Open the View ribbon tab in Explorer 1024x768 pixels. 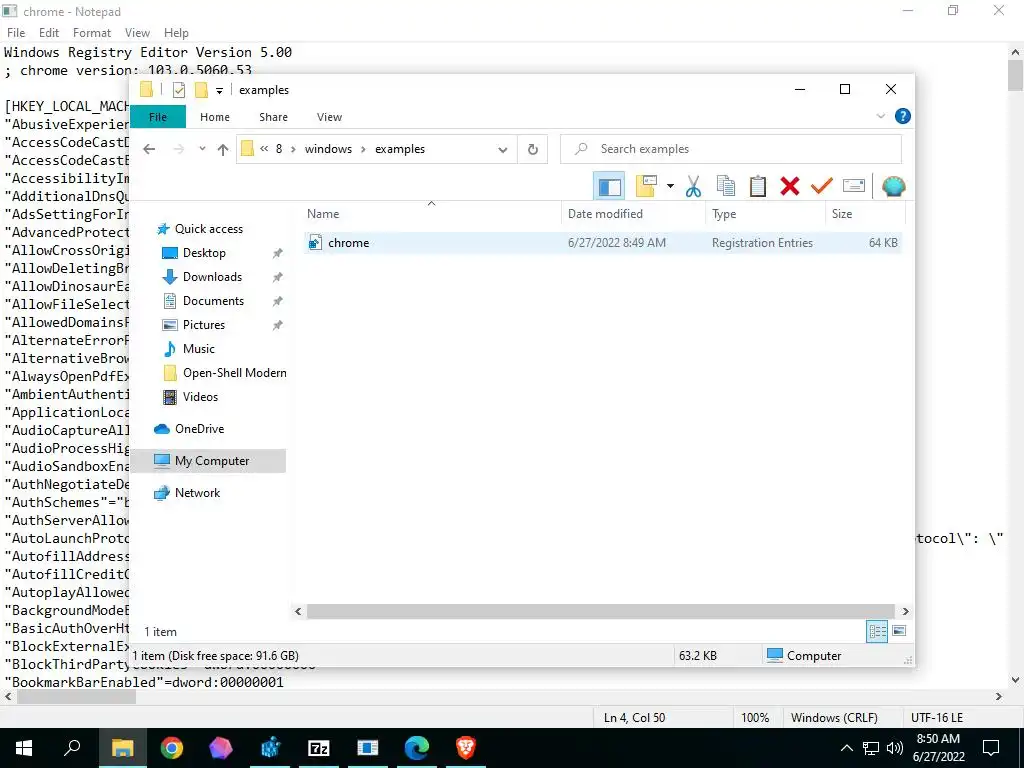[329, 117]
